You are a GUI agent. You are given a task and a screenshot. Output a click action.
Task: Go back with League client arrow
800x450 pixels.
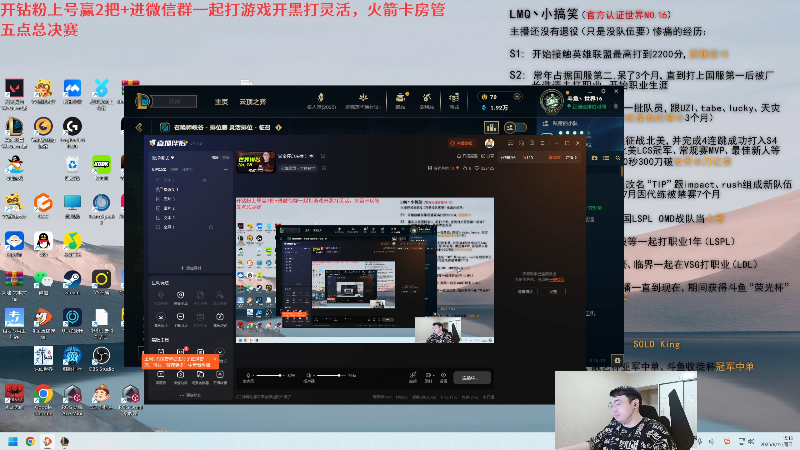[139, 127]
